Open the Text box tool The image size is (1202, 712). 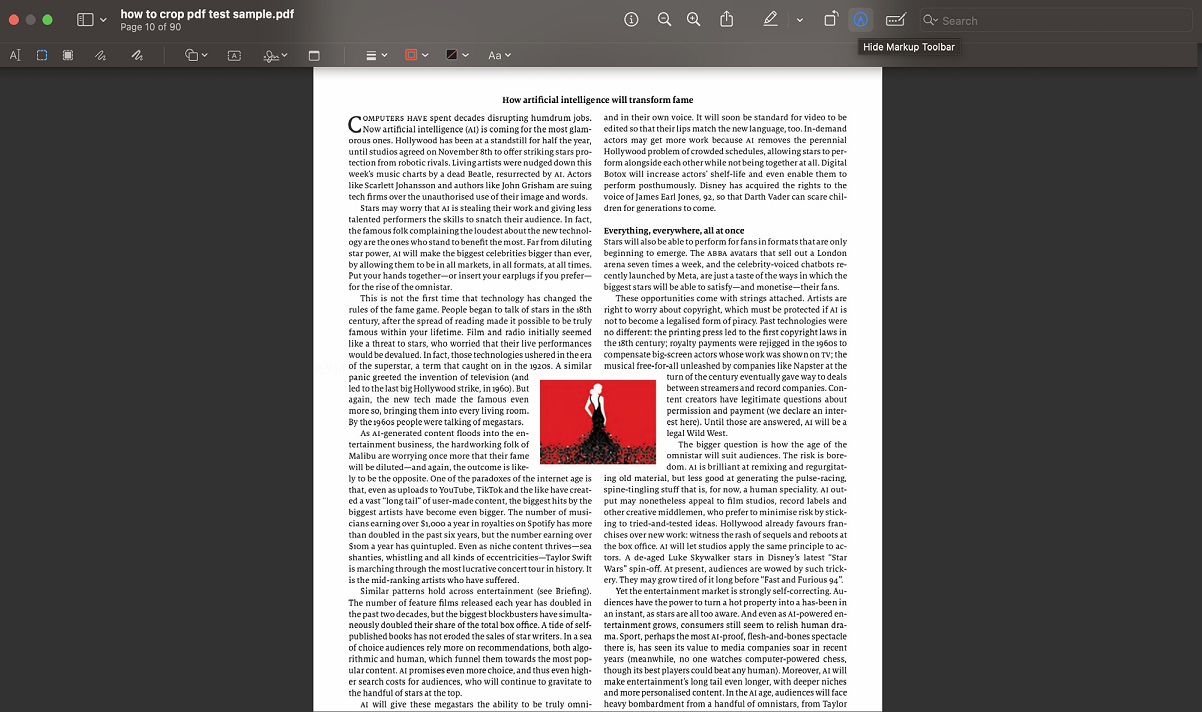click(233, 55)
